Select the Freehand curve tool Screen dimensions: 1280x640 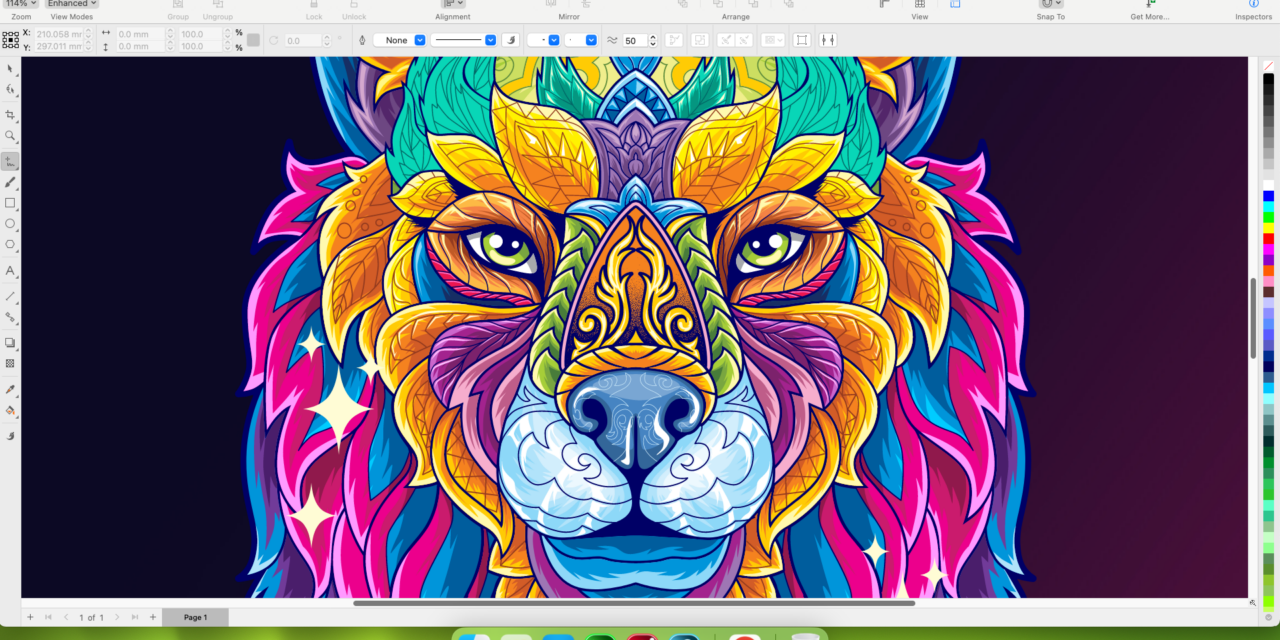(x=10, y=161)
